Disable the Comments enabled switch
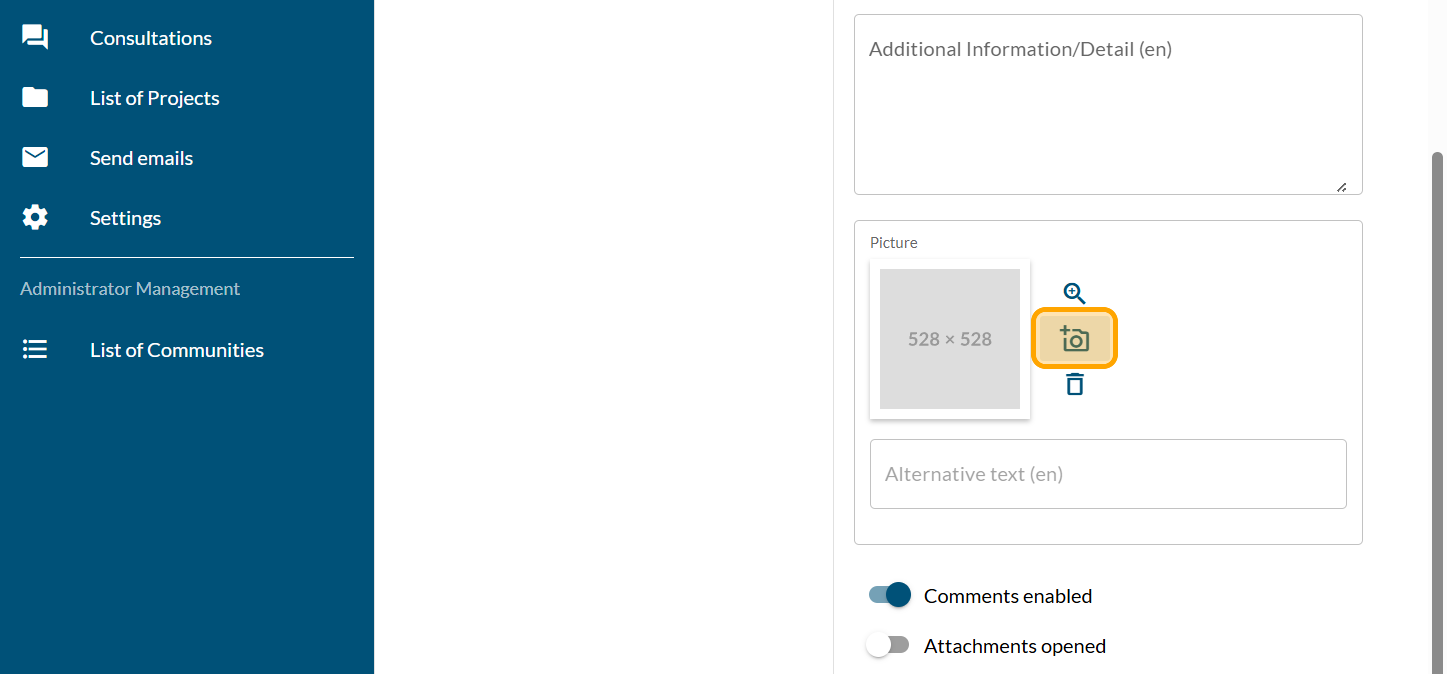 890,595
